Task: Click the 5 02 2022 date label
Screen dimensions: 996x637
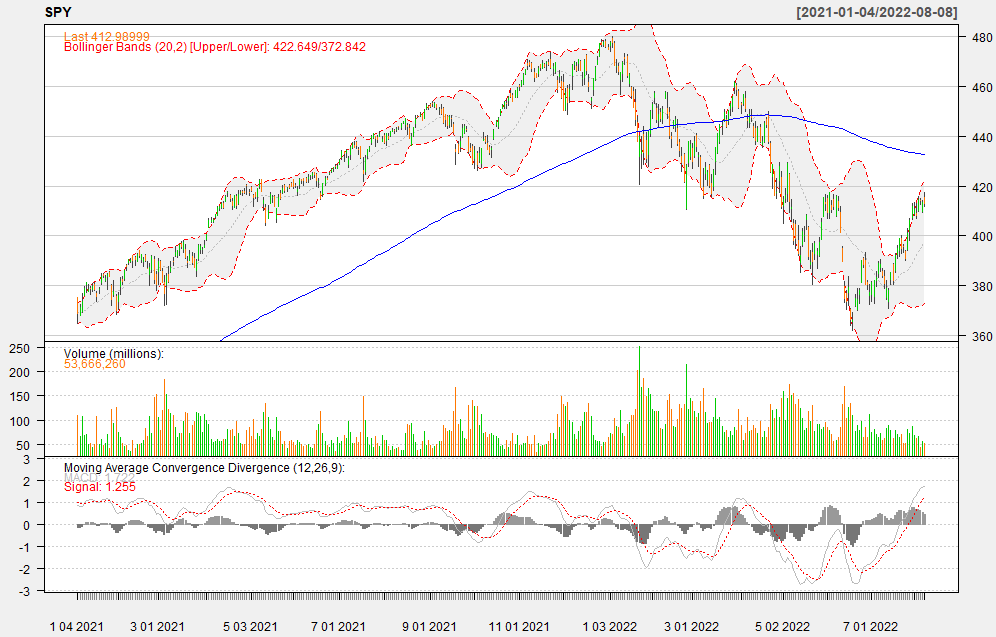Action: (x=783, y=627)
